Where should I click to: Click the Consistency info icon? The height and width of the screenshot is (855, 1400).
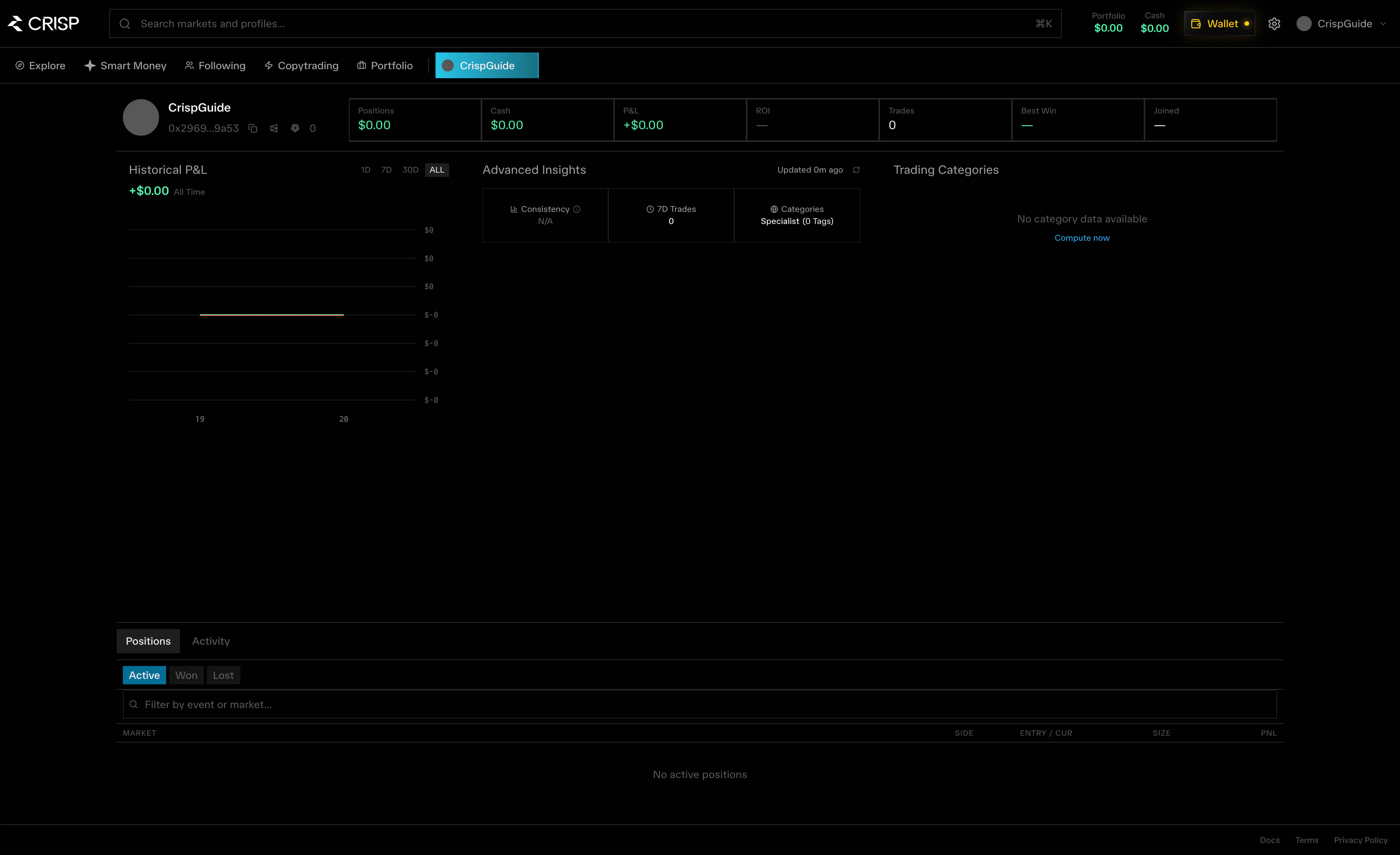click(577, 209)
